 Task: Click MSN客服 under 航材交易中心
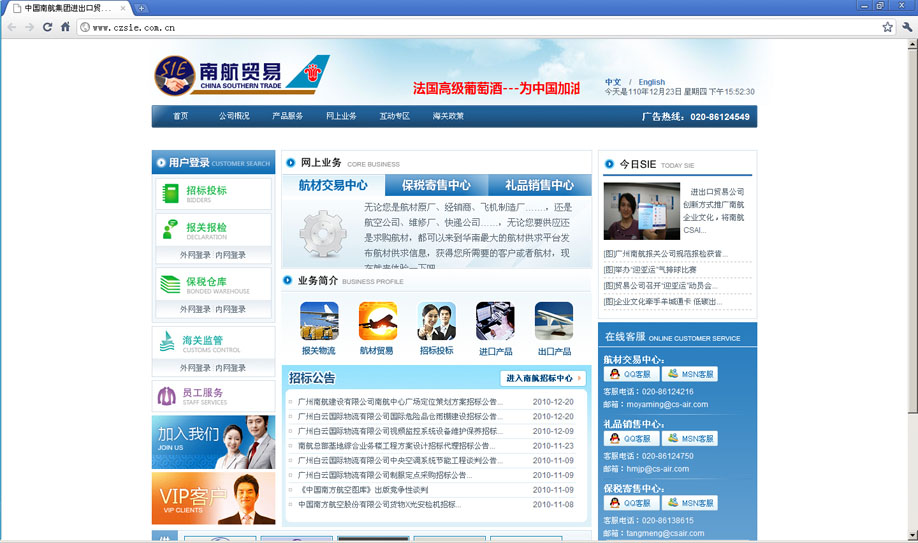pos(690,374)
